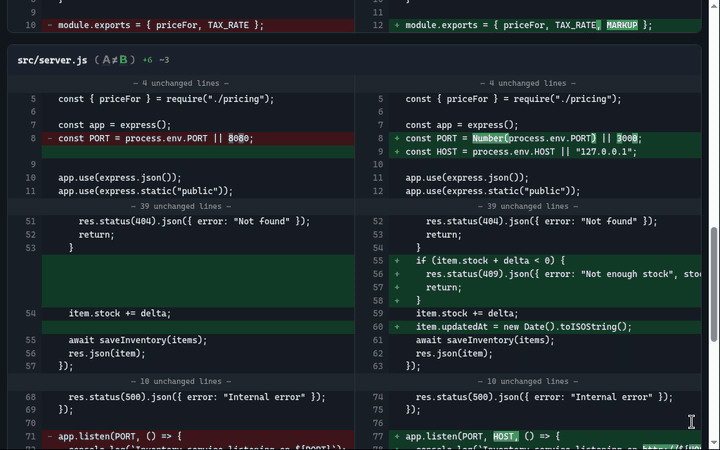Image resolution: width=720 pixels, height=450 pixels.
Task: Click the vertical scrollbar thumb
Action: click(714, 284)
